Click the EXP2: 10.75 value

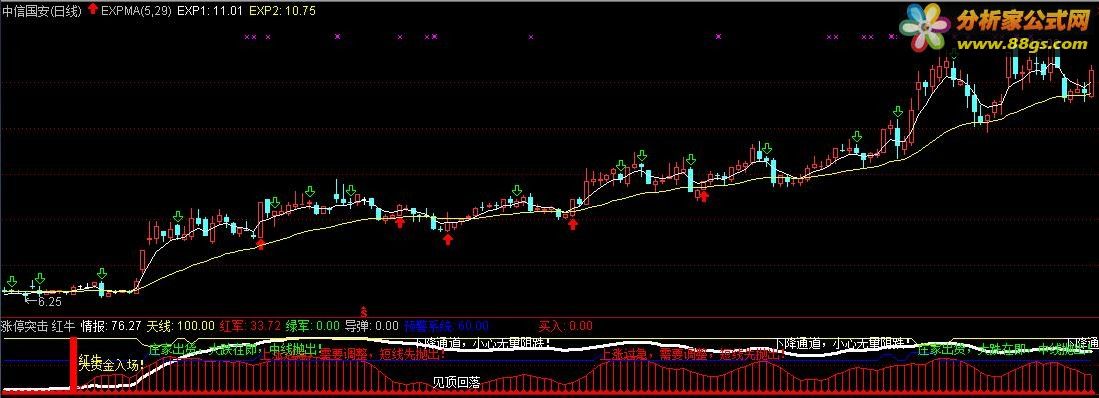(282, 11)
